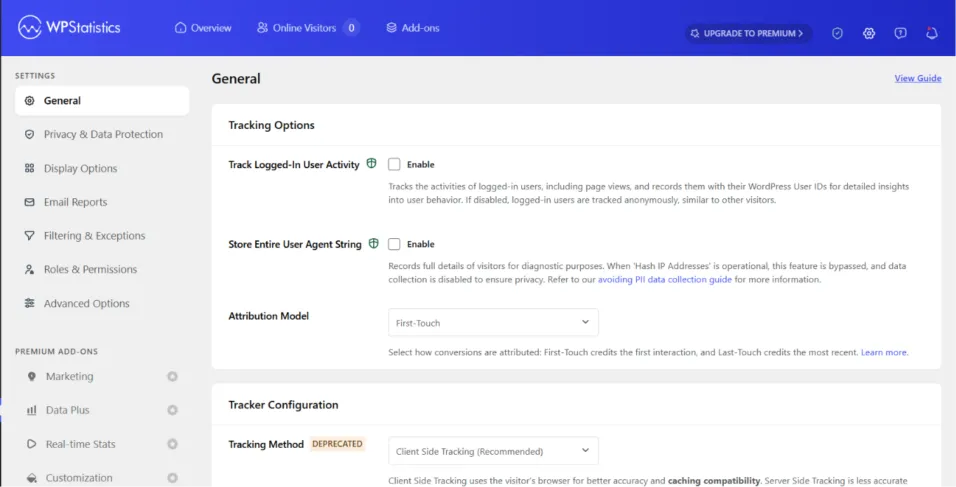Open Filtering & Exceptions settings
Image resolution: width=956 pixels, height=487 pixels.
pyautogui.click(x=102, y=235)
